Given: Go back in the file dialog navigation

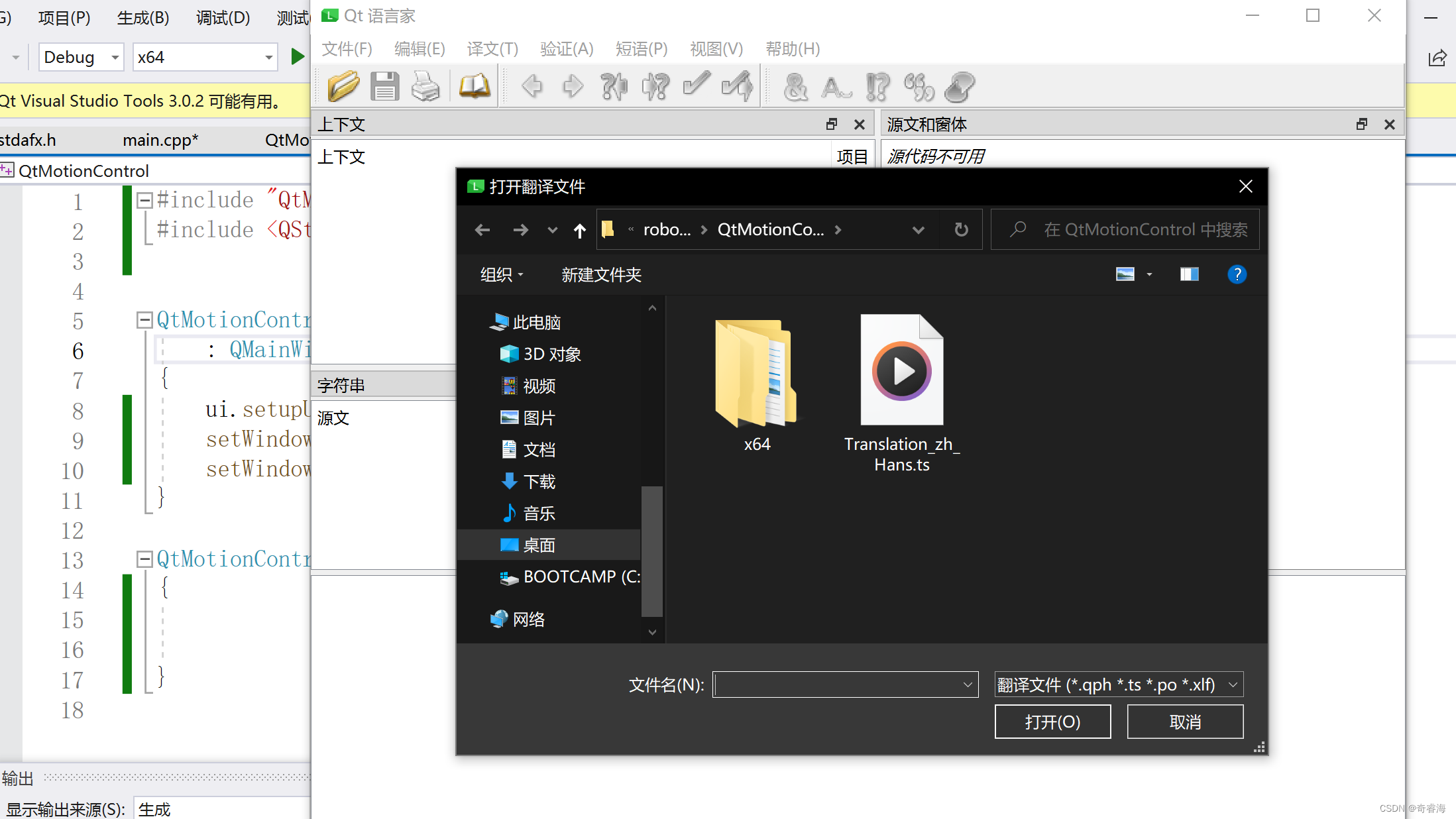Looking at the screenshot, I should pyautogui.click(x=482, y=230).
